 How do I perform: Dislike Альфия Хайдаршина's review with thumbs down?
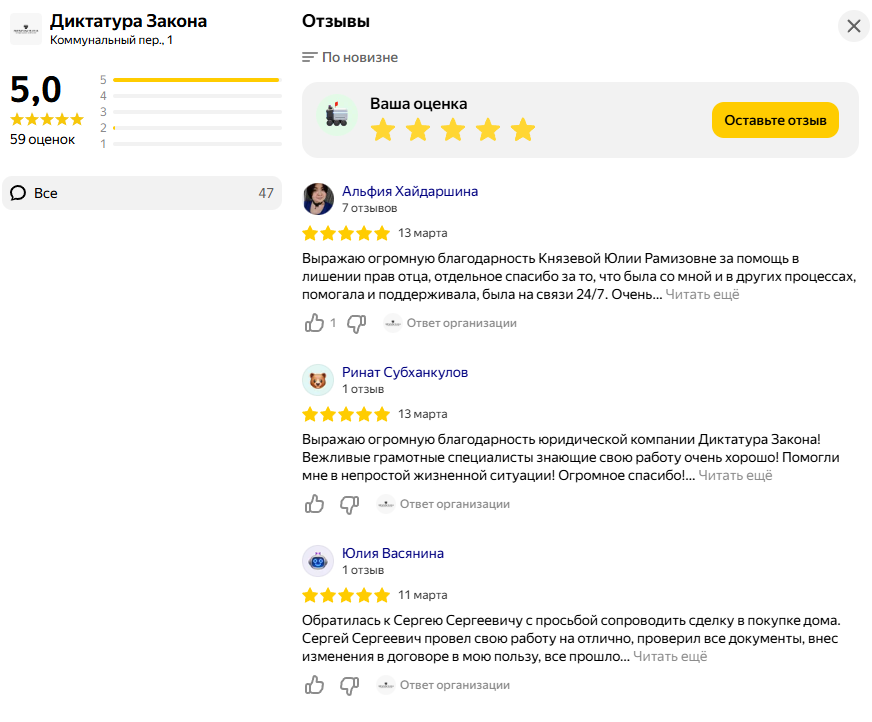[x=356, y=323]
